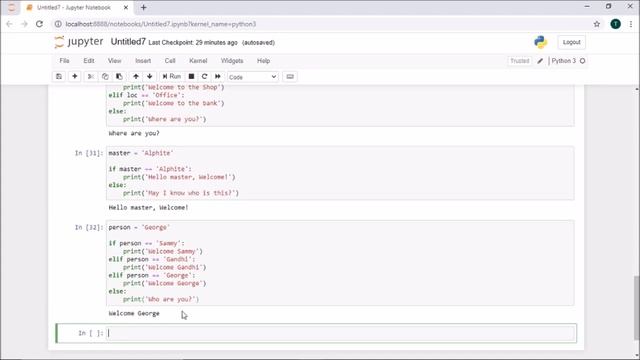Image resolution: width=640 pixels, height=360 pixels.
Task: Open the Cell menu
Action: [170, 60]
